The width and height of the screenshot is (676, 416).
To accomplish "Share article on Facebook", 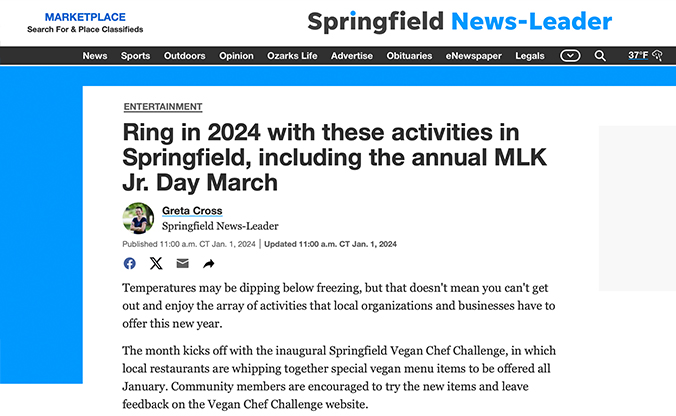I will (130, 264).
